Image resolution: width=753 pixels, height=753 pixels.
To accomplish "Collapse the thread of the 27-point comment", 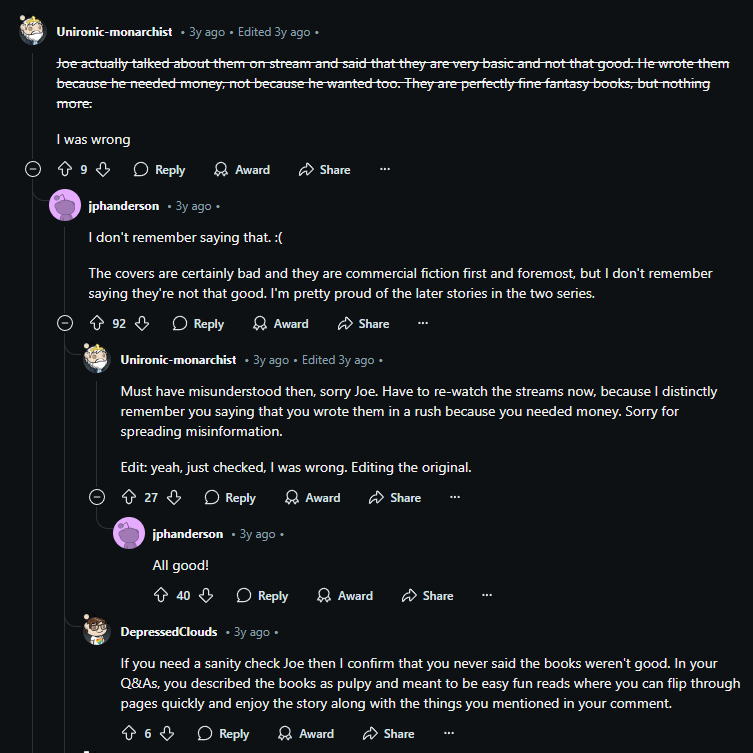I will (x=97, y=497).
